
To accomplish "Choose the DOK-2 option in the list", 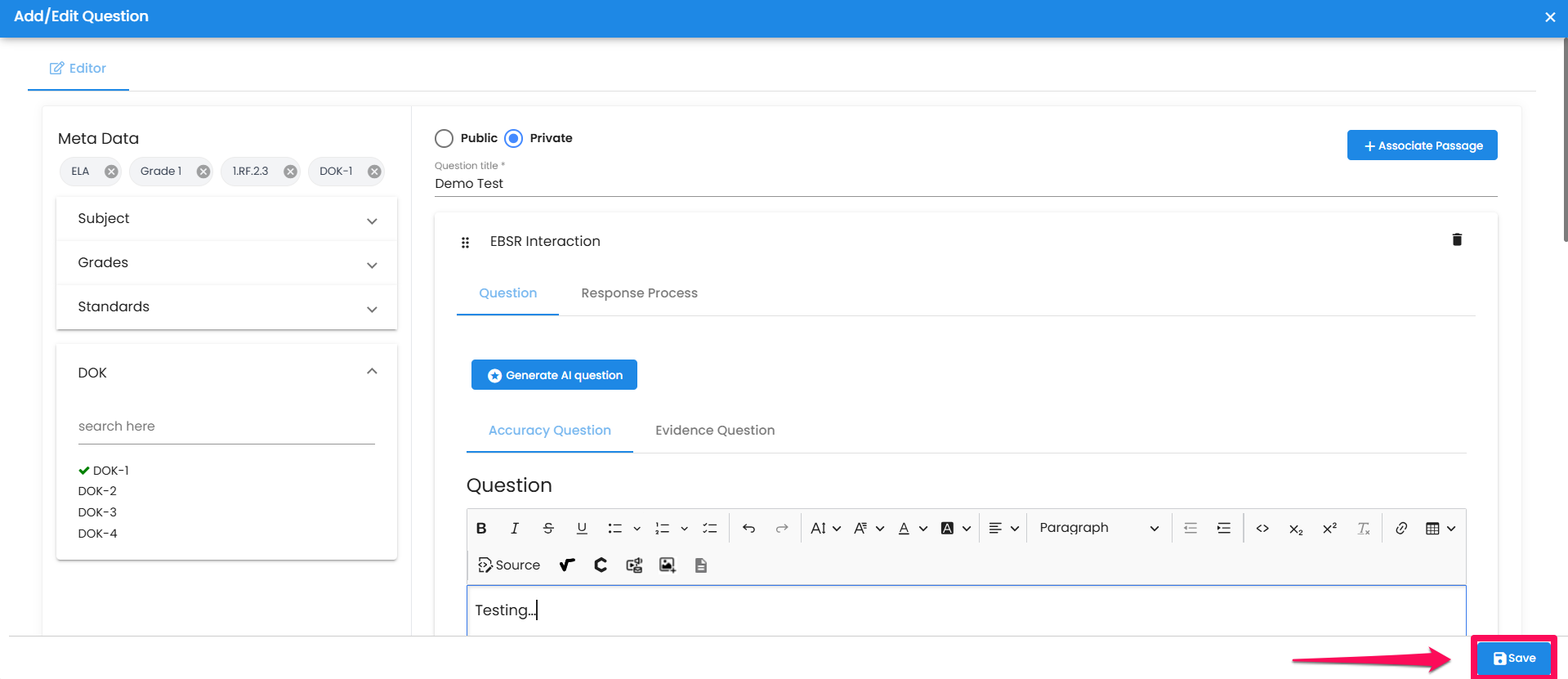I will point(97,491).
